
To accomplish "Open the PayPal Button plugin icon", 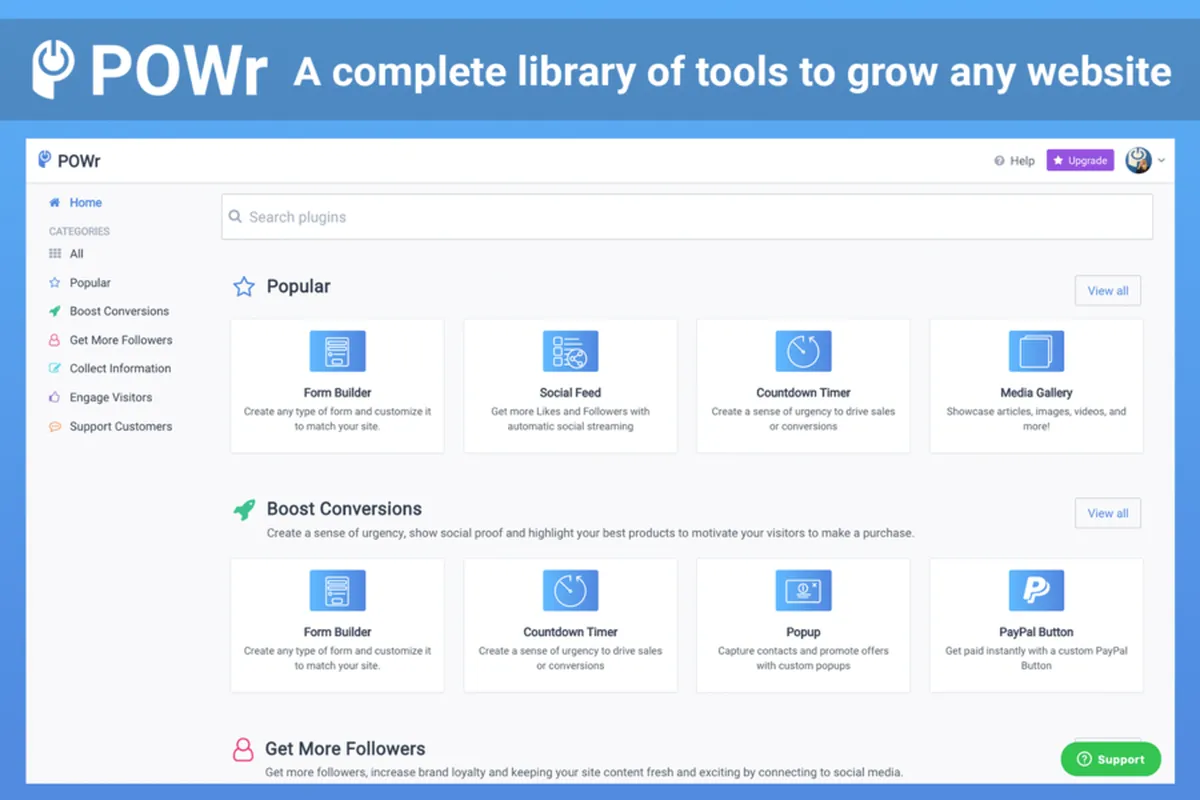I will (1037, 591).
